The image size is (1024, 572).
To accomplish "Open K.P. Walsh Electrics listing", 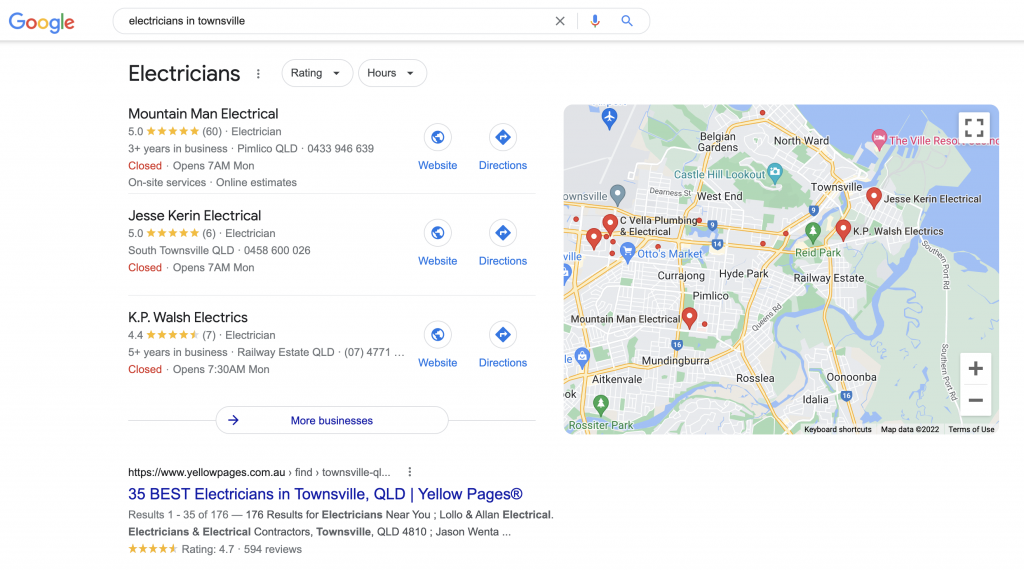I will 188,317.
